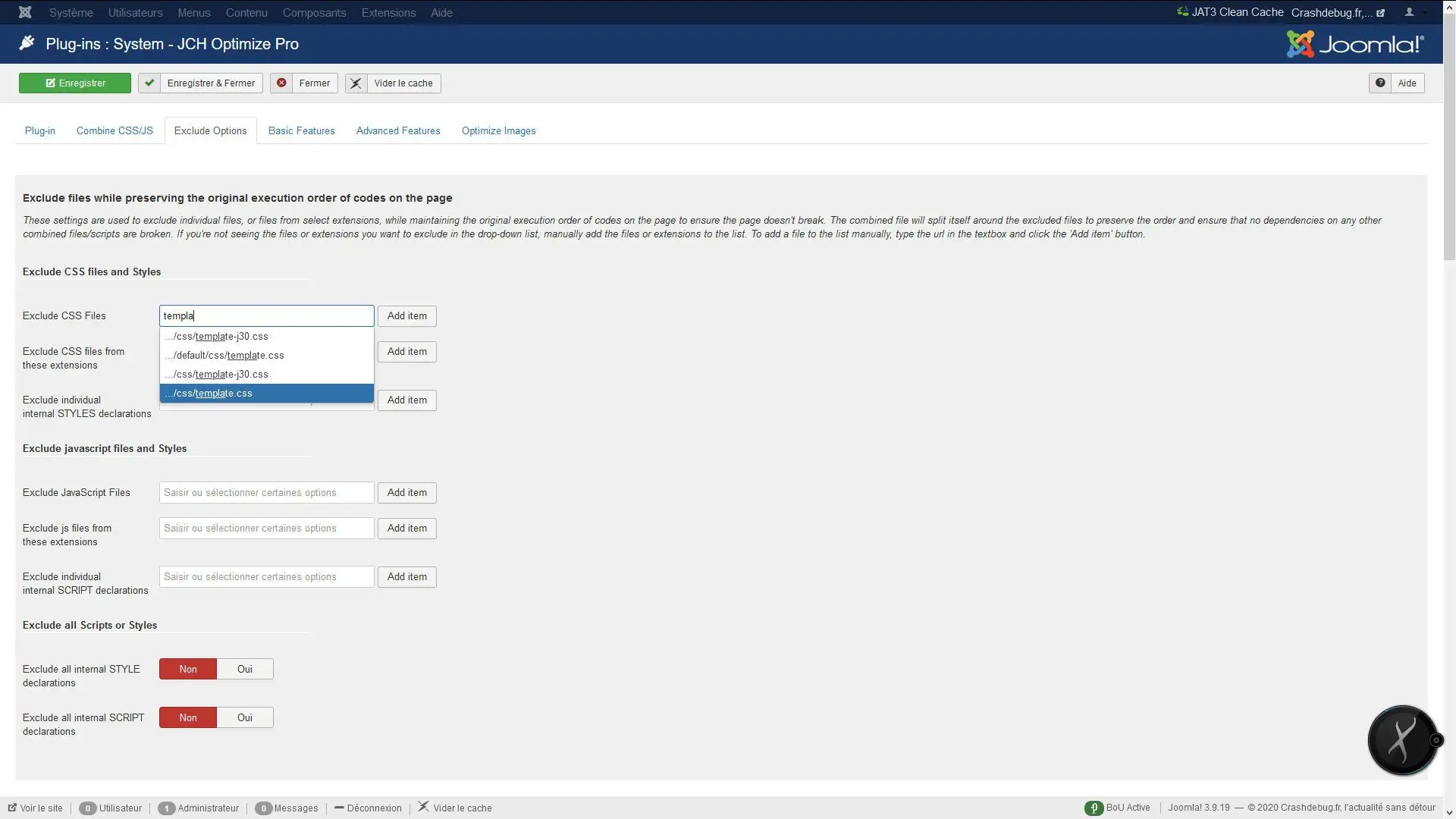
Task: Select .../default/css/template.css suggestion
Action: point(267,355)
